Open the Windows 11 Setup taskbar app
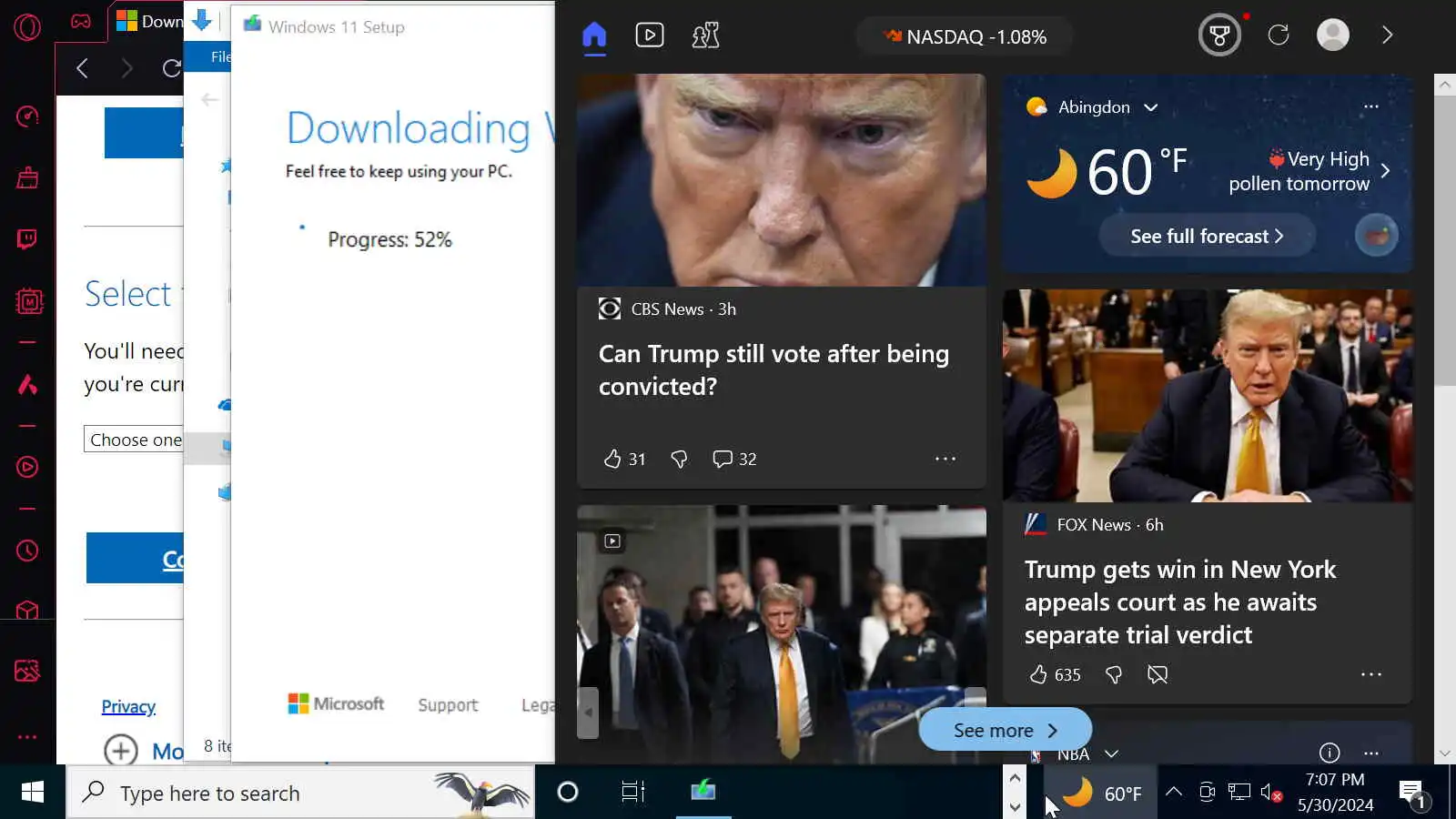Screen dimensions: 1456x819 [x=703, y=793]
